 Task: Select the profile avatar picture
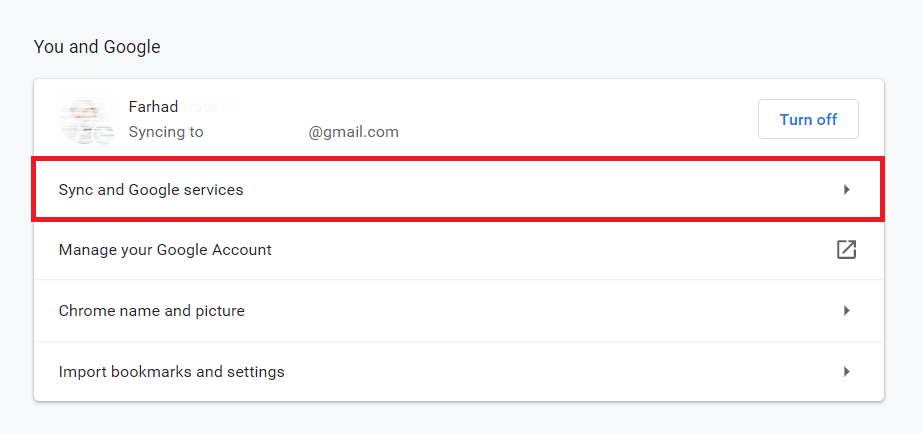click(84, 119)
